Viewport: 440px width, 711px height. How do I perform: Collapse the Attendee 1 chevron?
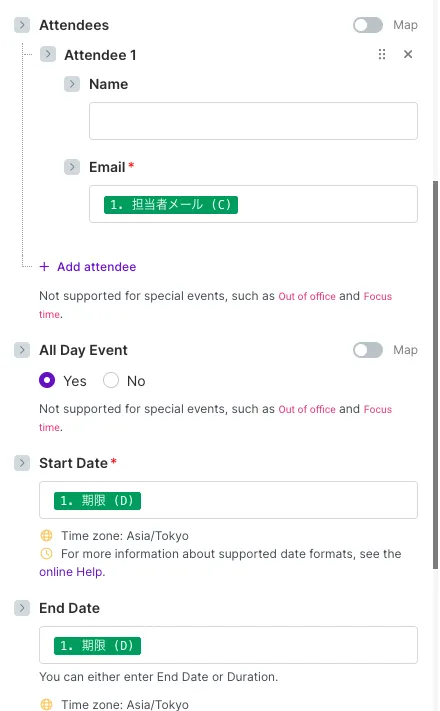click(48, 54)
